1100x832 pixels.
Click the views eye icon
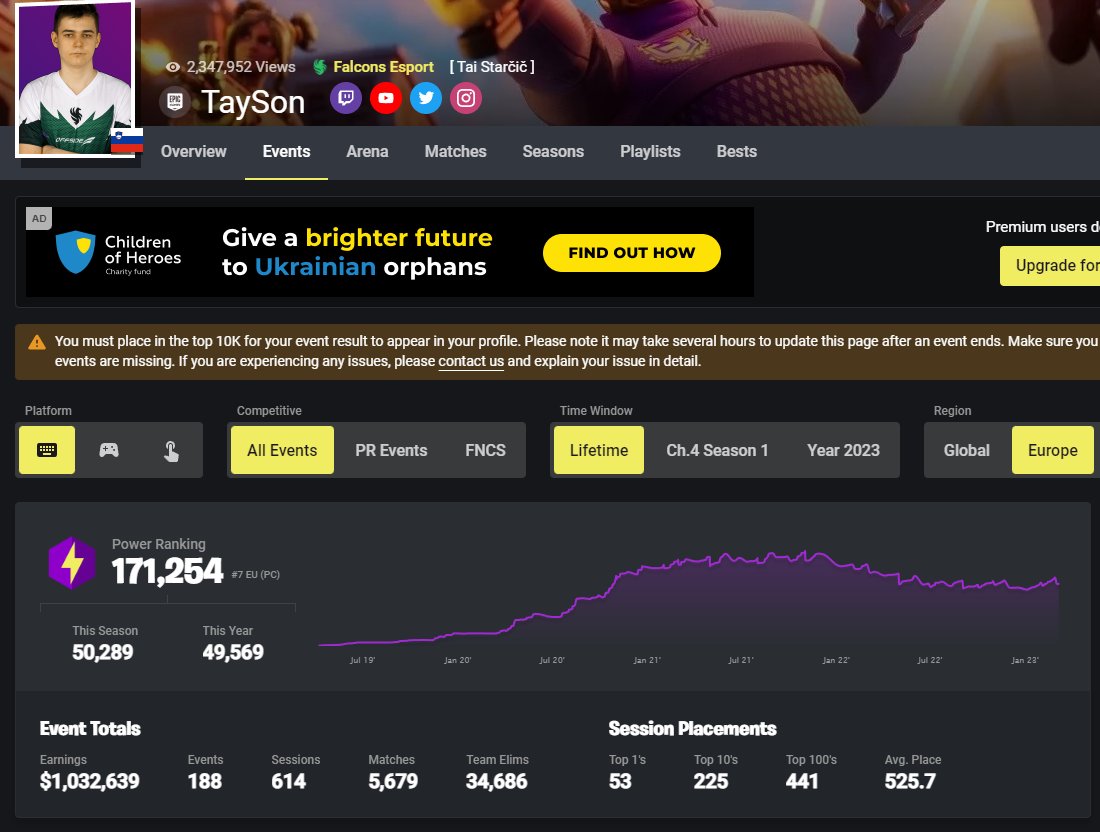click(173, 67)
